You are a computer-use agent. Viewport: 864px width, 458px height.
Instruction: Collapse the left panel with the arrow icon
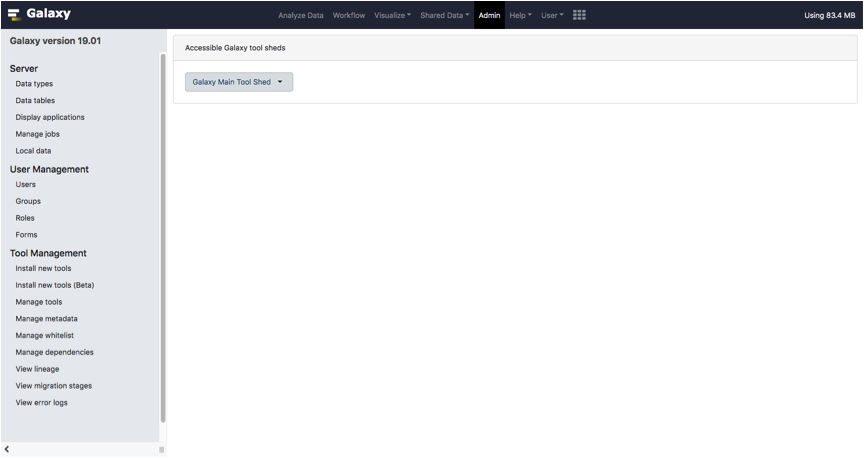coord(7,449)
